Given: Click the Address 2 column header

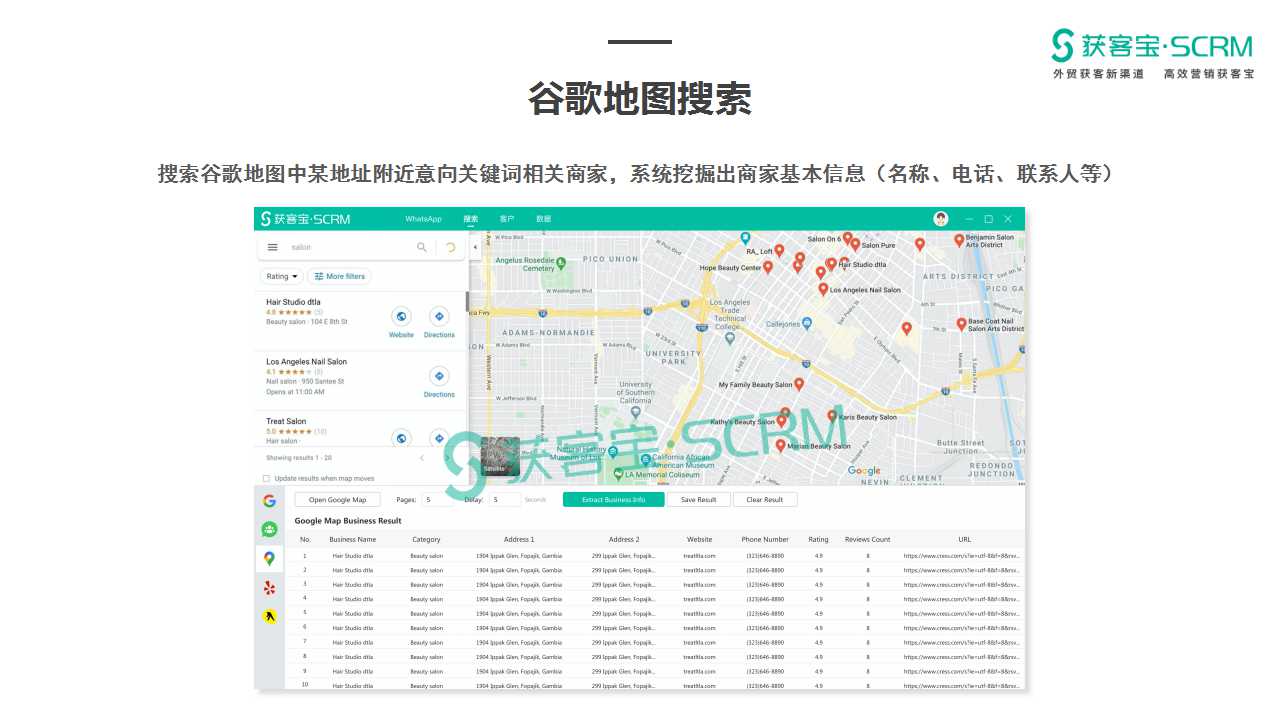Looking at the screenshot, I should 623,540.
